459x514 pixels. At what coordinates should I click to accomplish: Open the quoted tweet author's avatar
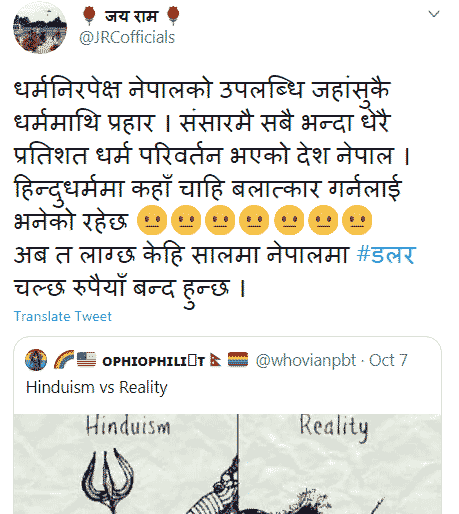tap(36, 360)
